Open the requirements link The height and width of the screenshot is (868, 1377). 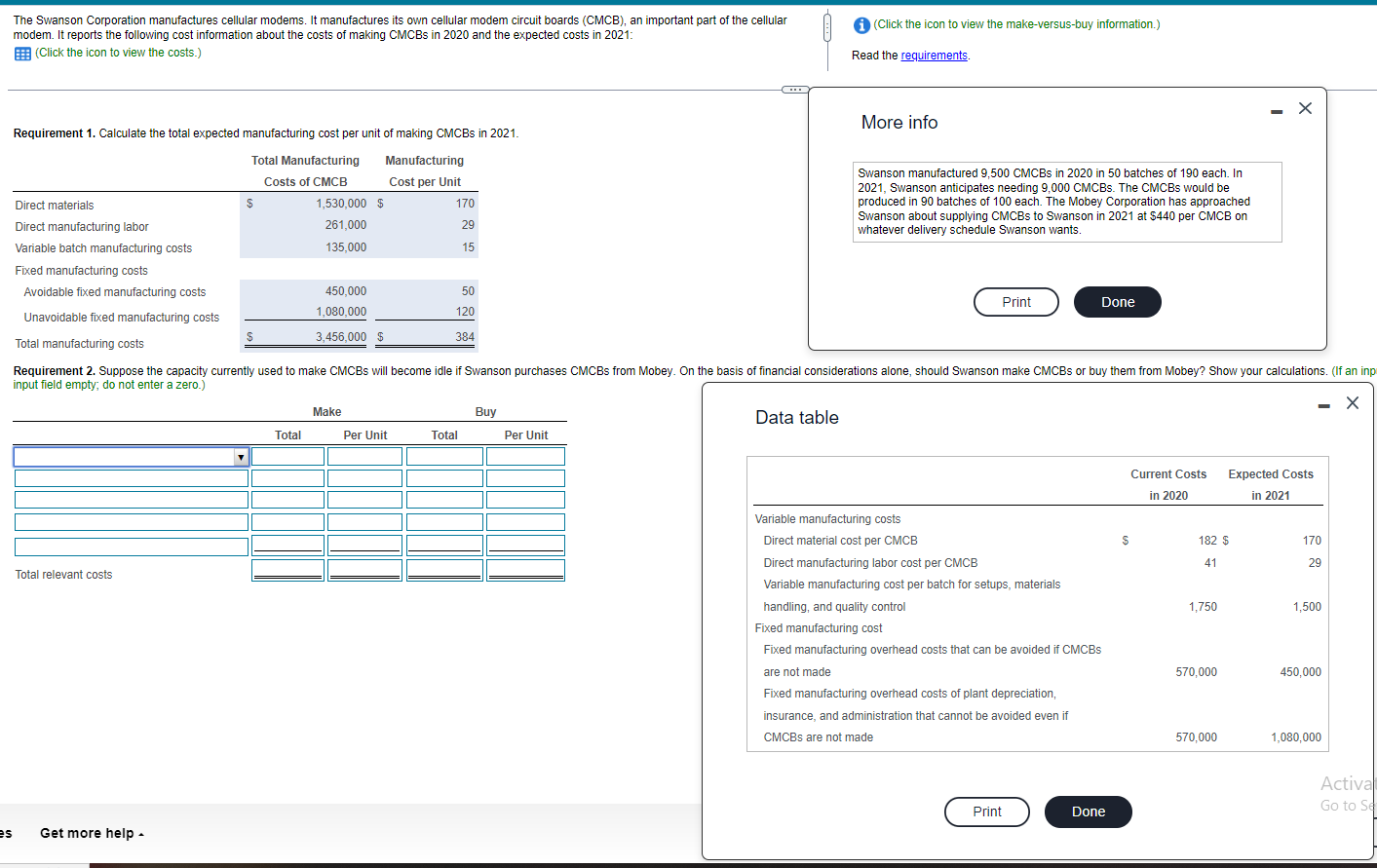point(934,56)
